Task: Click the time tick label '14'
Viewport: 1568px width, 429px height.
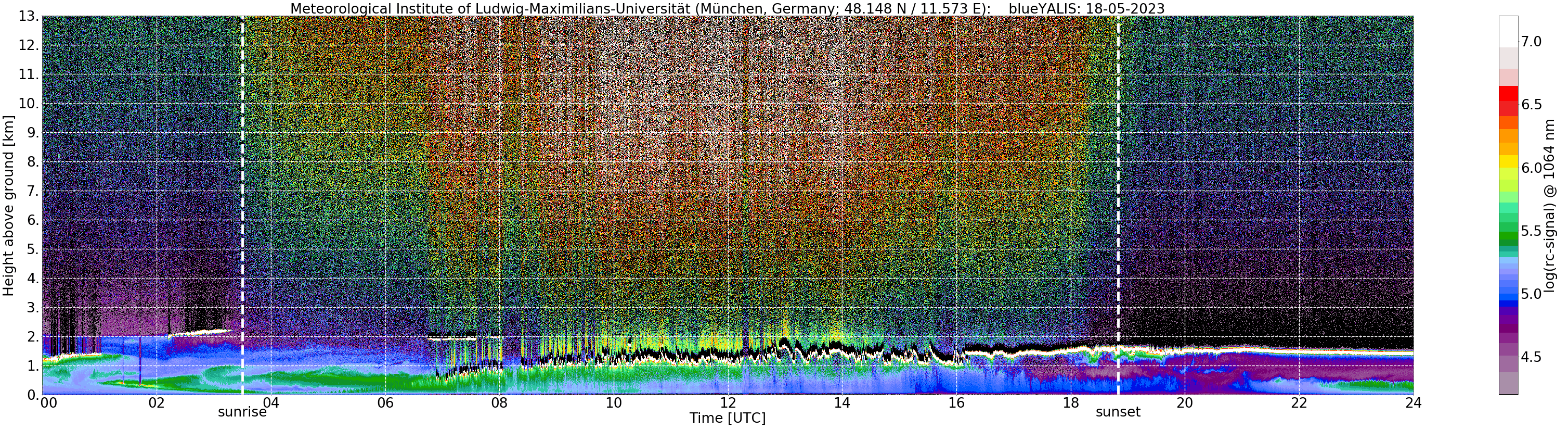Action: point(842,403)
